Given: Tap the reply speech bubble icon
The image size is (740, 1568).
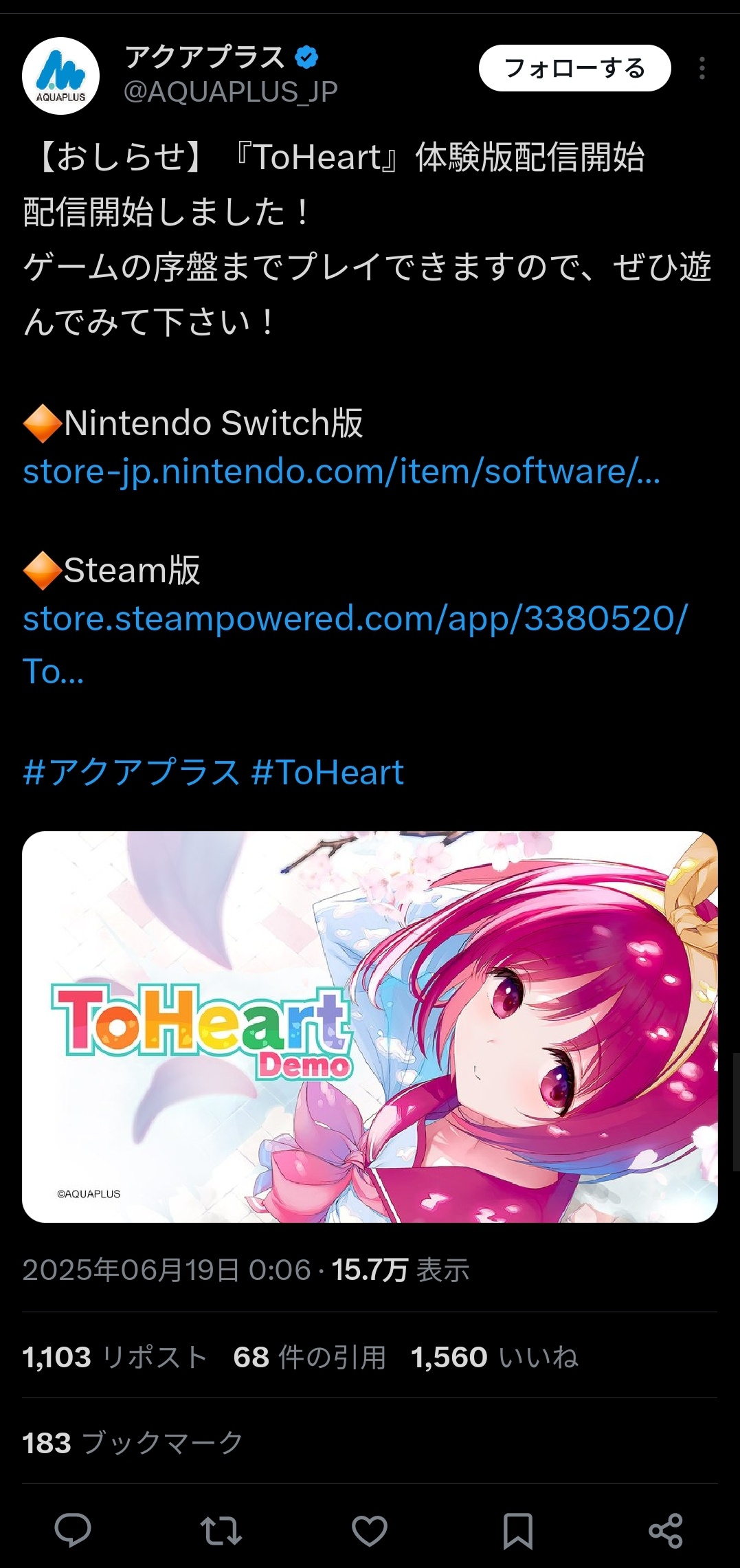Looking at the screenshot, I should coord(73,1530).
